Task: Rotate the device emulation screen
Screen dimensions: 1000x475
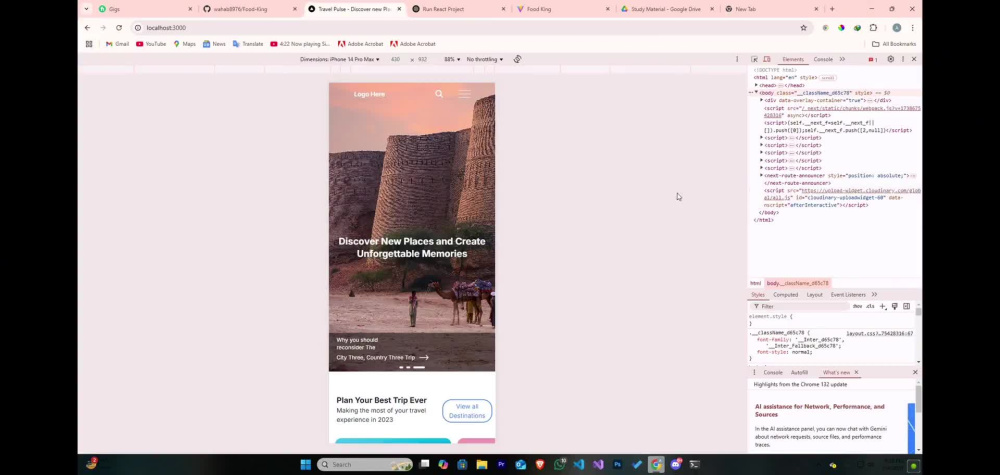Action: 517,59
